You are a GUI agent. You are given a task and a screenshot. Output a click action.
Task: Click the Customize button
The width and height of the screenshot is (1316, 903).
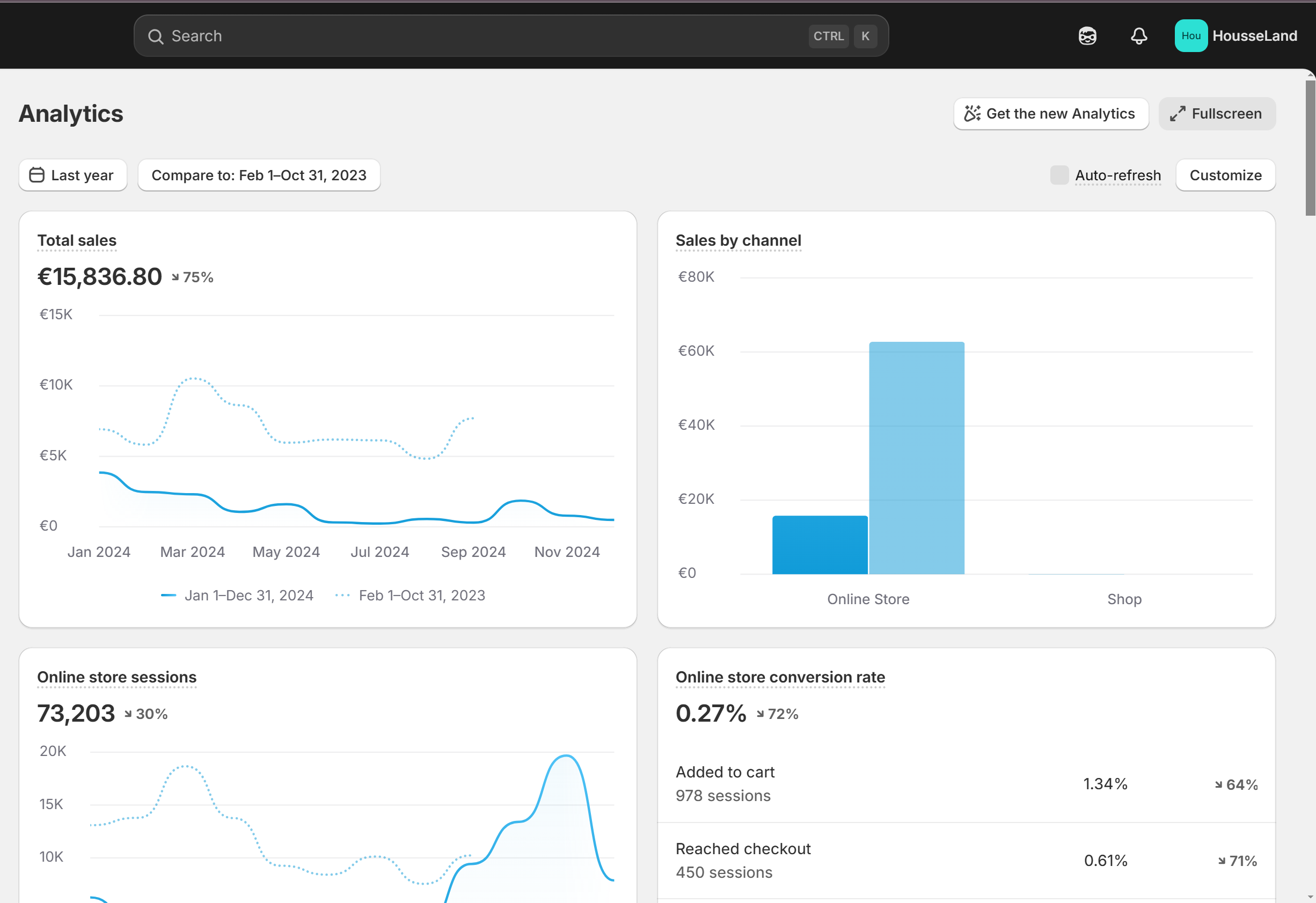(1225, 175)
